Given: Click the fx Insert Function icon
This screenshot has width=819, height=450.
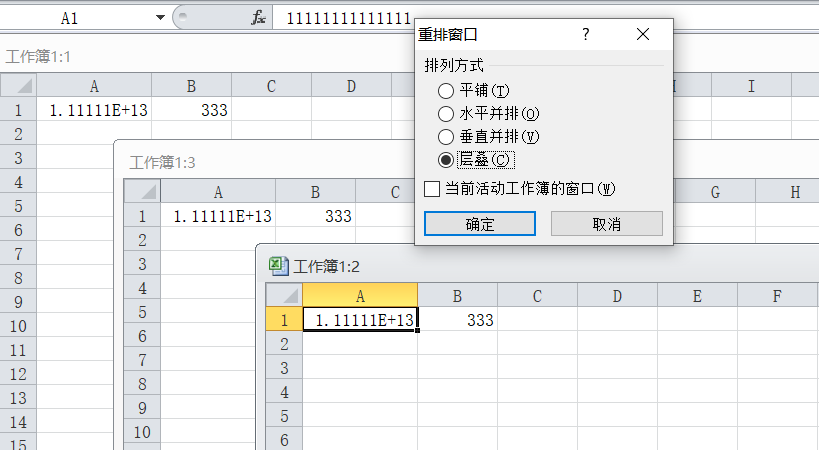Looking at the screenshot, I should [x=258, y=18].
